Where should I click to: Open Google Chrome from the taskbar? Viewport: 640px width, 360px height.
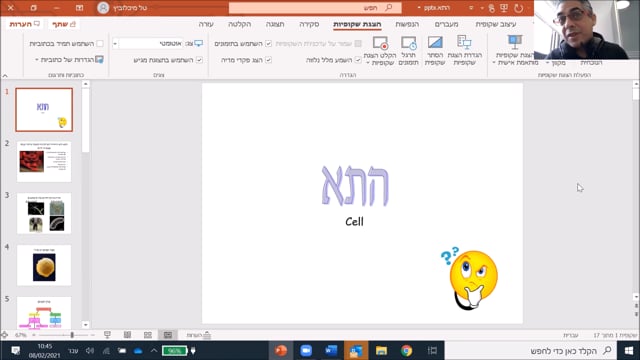[x=406, y=351]
